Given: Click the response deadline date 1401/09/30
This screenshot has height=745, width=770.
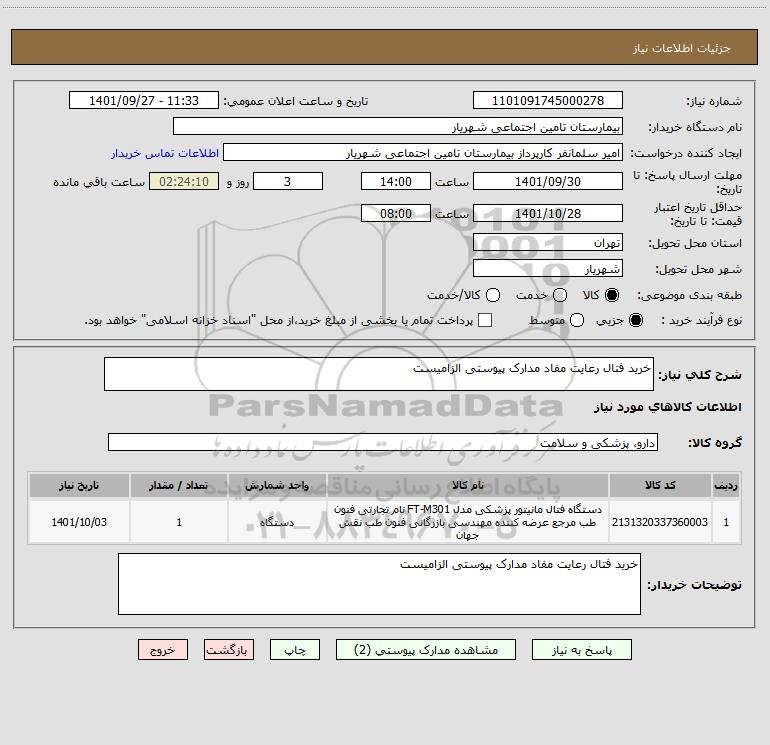Looking at the screenshot, I should pos(548,181).
